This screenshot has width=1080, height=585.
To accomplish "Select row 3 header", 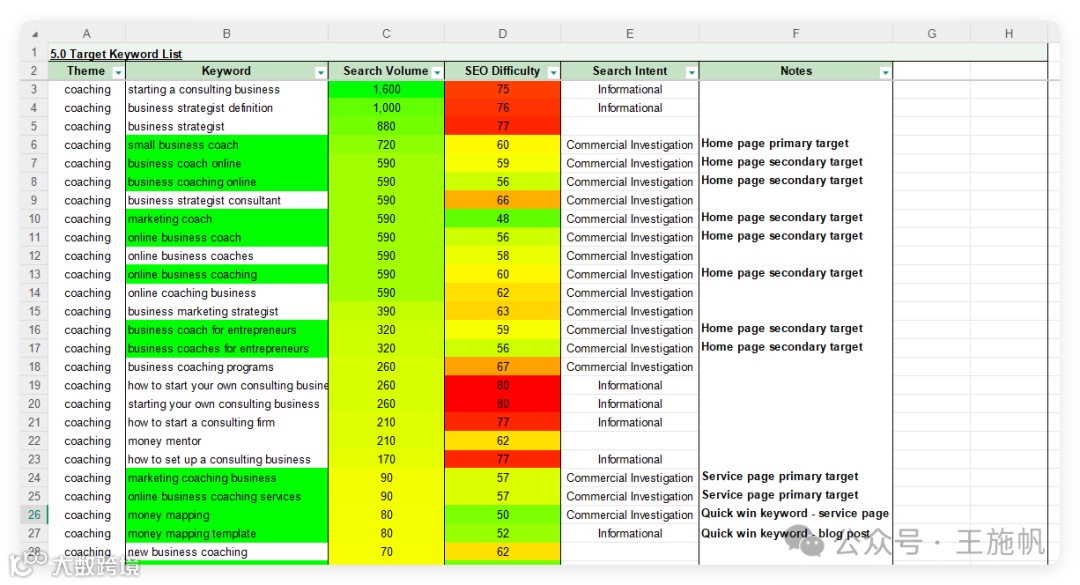I will point(34,90).
